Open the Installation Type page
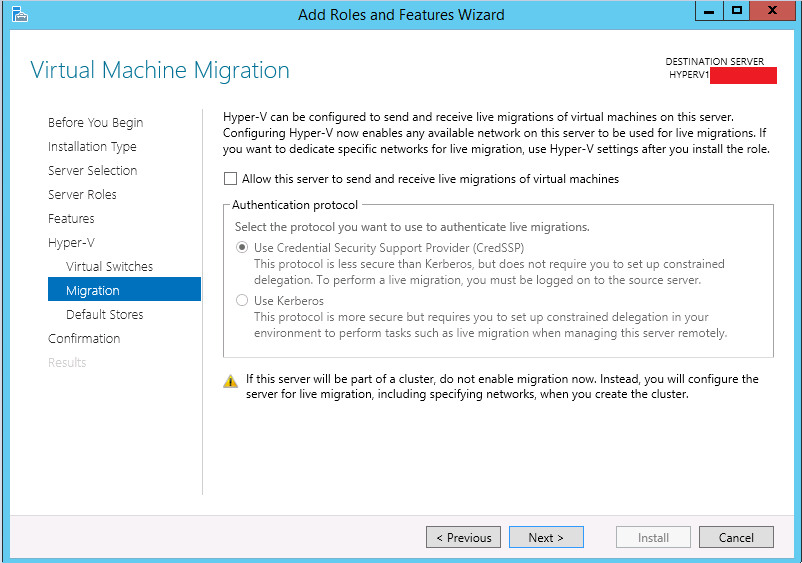 92,147
